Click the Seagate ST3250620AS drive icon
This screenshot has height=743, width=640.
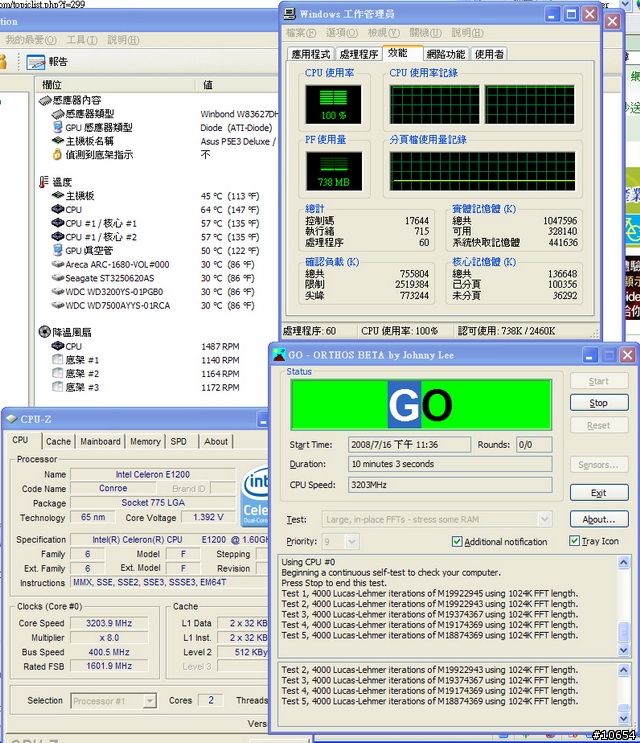[x=58, y=278]
